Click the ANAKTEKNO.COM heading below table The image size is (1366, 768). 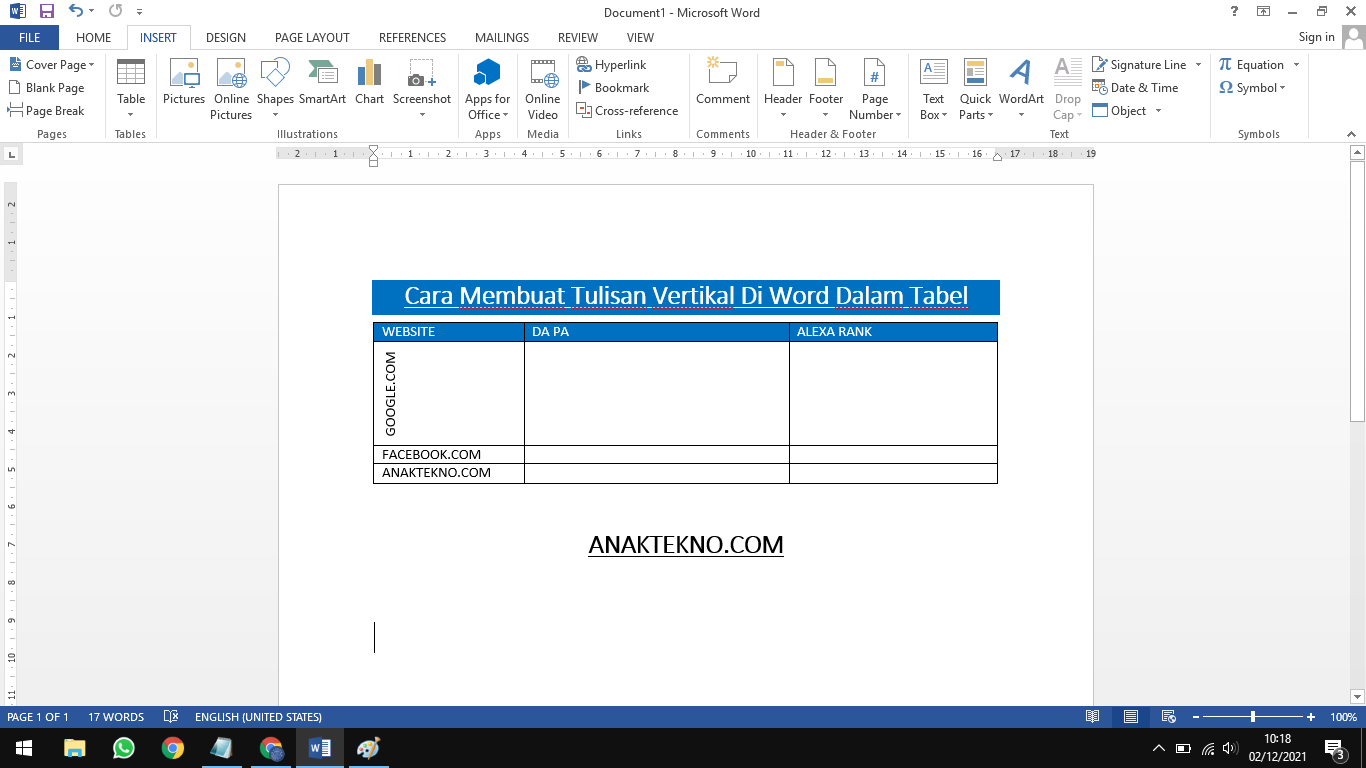686,545
